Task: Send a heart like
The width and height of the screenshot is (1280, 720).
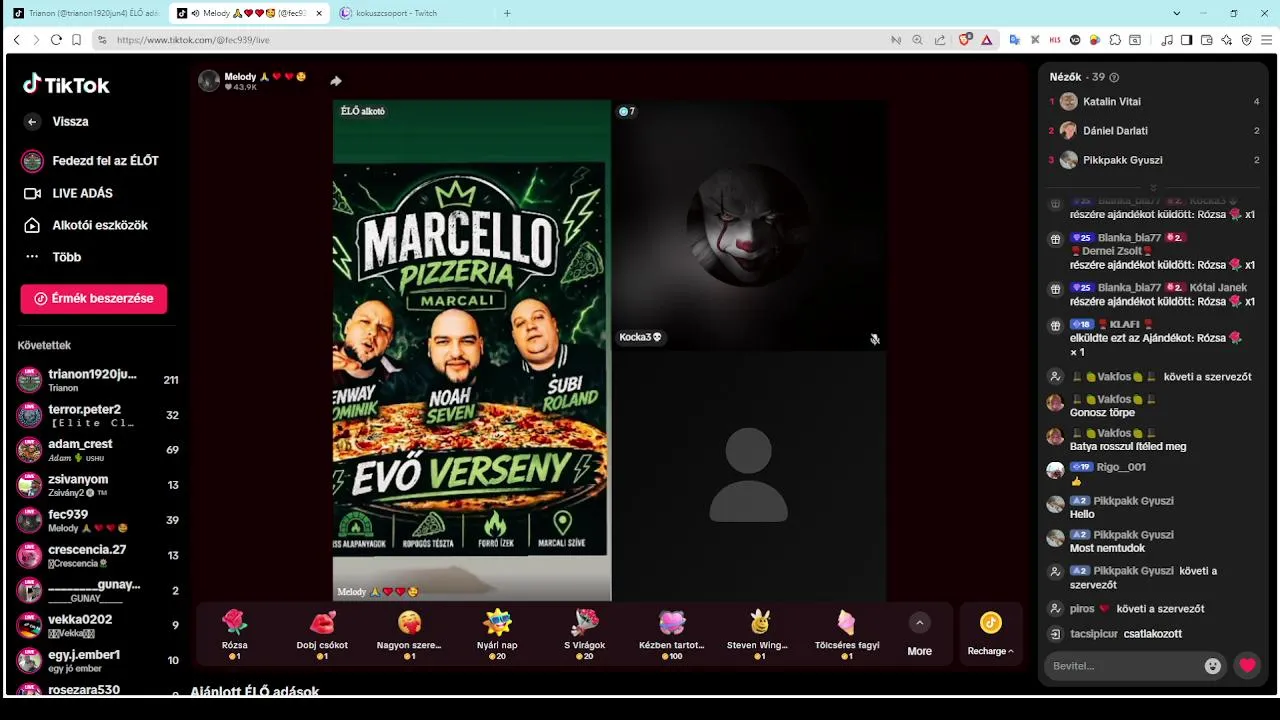Action: [1247, 666]
